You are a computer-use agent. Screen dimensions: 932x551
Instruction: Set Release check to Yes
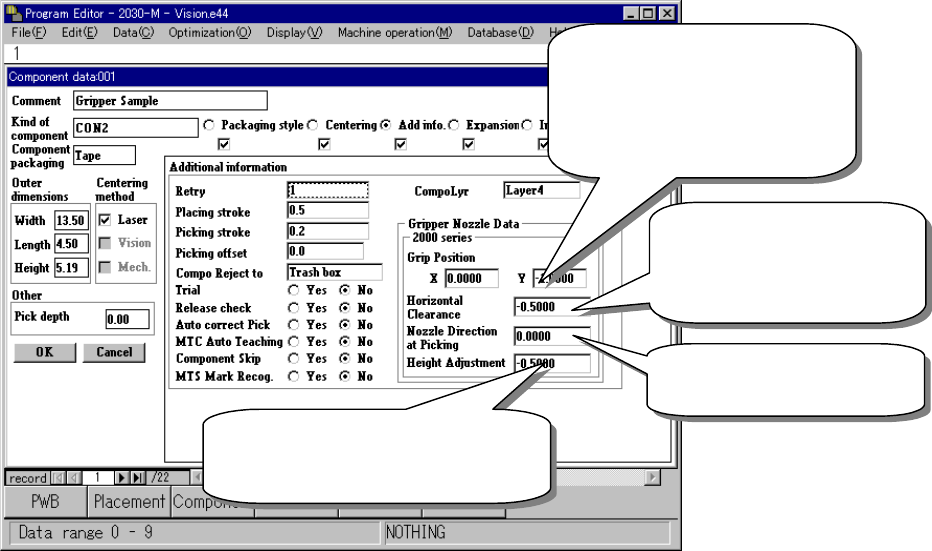(294, 308)
